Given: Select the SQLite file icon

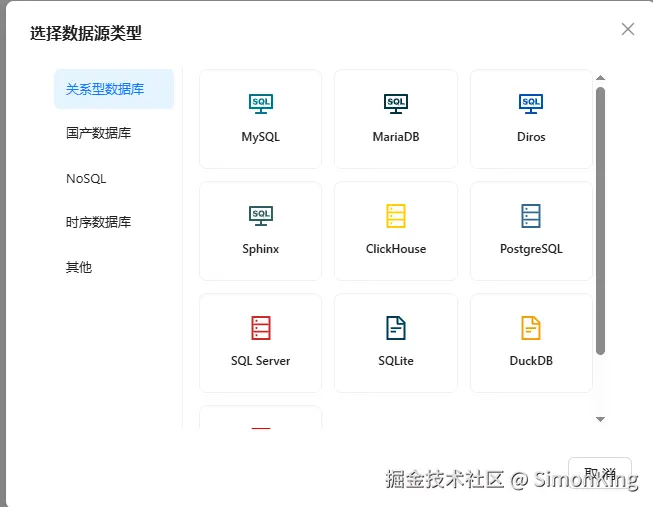Looking at the screenshot, I should [396, 328].
